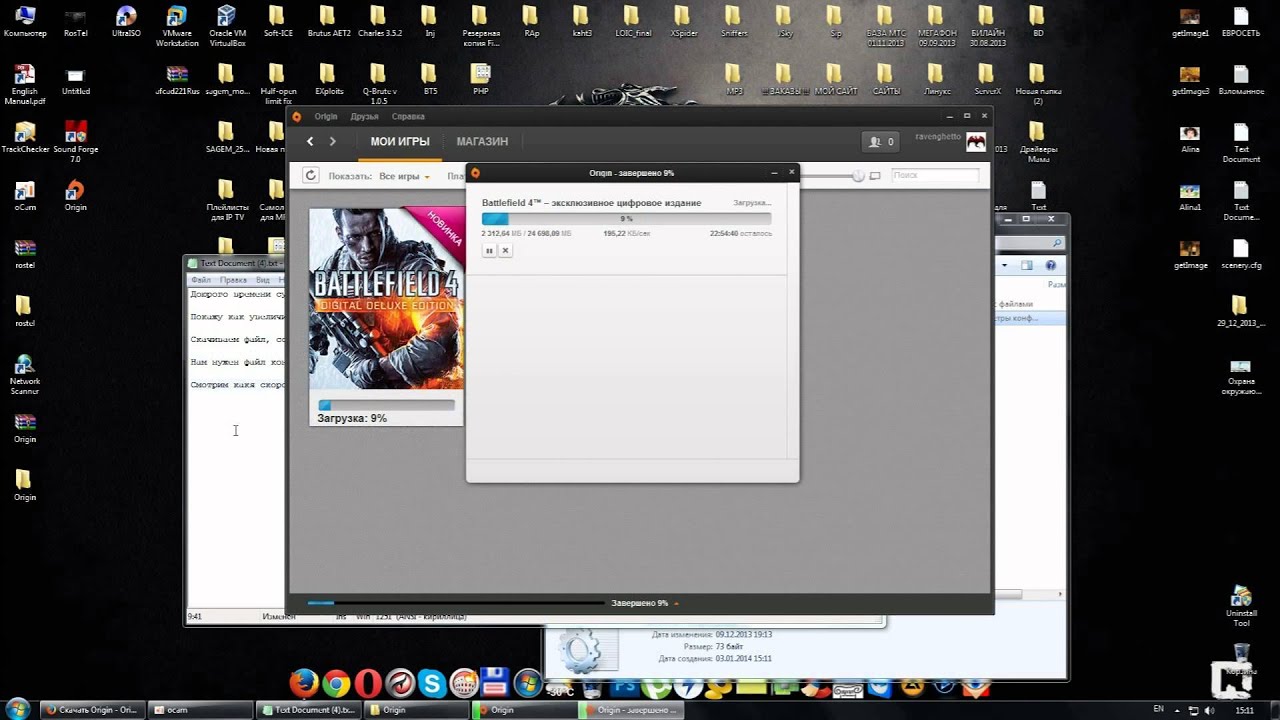Open the Справка menu
Viewport: 1280px width, 720px height.
coord(408,117)
